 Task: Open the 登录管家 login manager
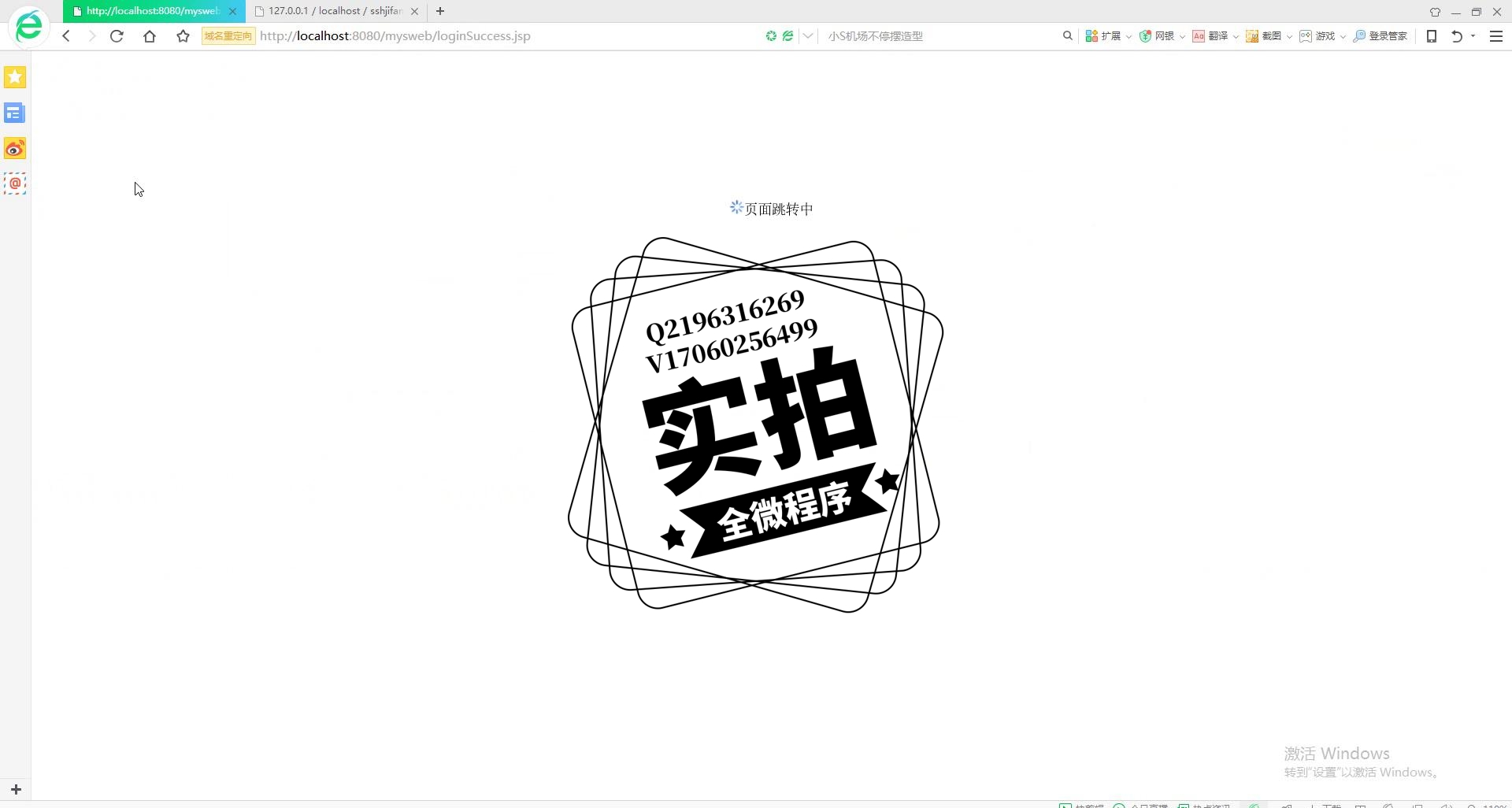coord(1380,36)
